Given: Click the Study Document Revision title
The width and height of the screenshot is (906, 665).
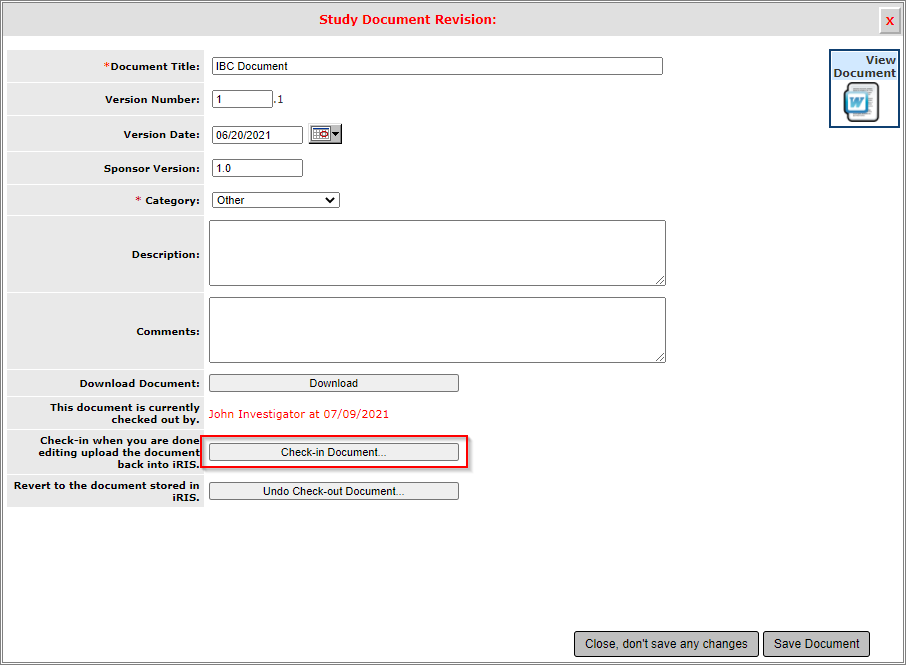Looking at the screenshot, I should coord(407,20).
